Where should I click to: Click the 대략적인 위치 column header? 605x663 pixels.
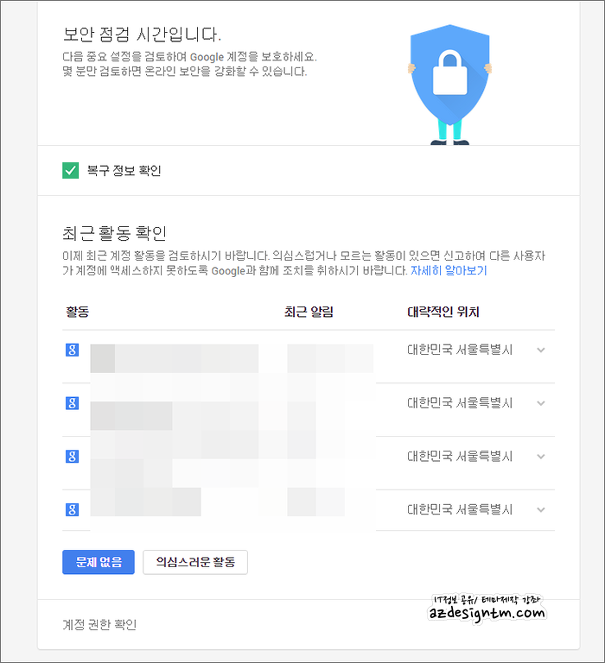pyautogui.click(x=443, y=312)
